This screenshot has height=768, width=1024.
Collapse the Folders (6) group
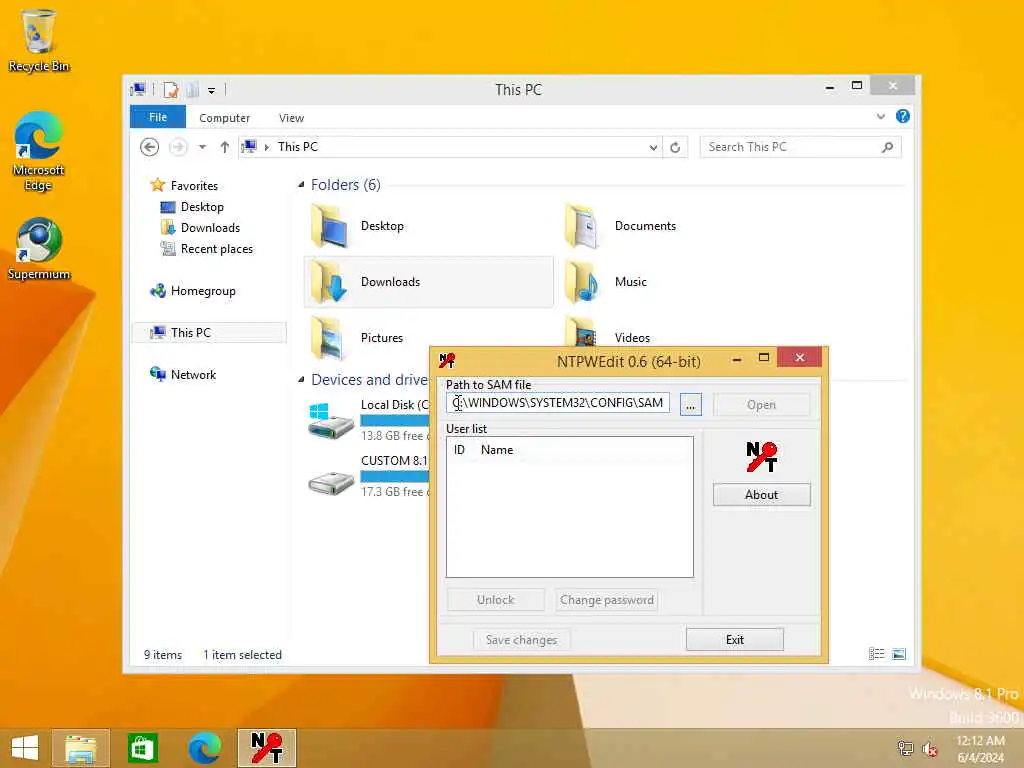click(x=301, y=185)
